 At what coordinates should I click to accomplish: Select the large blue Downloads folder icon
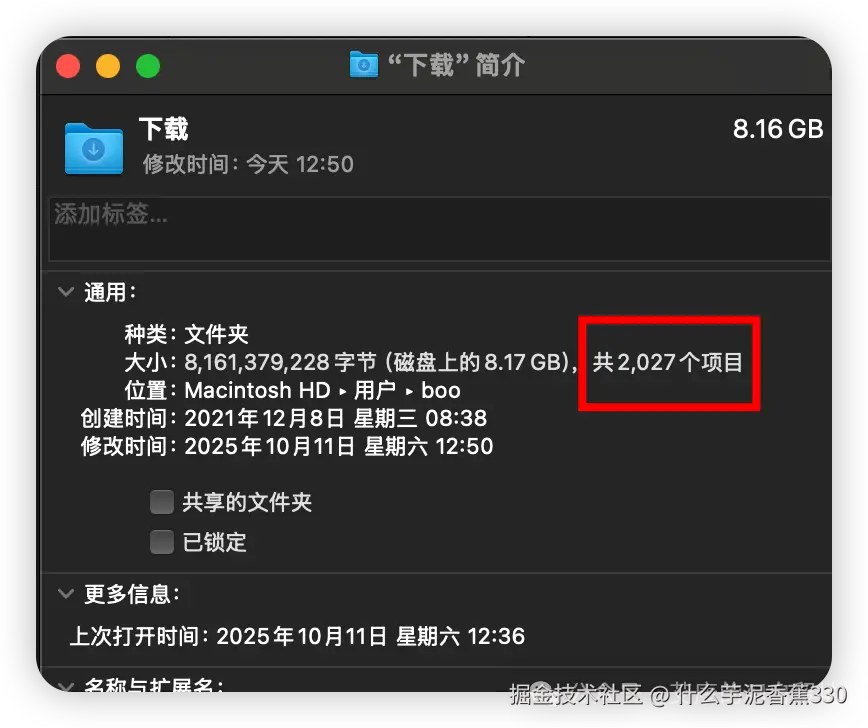(x=94, y=148)
